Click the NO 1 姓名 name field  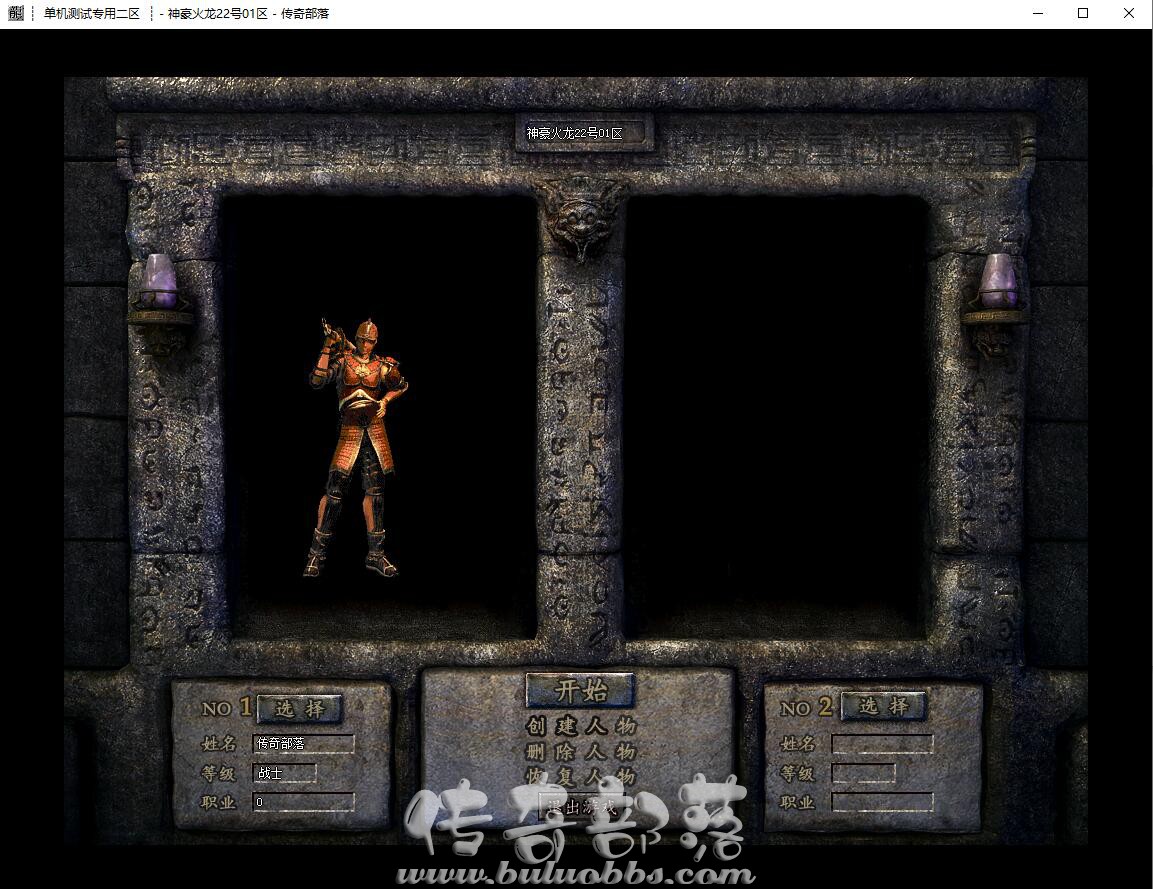click(304, 743)
